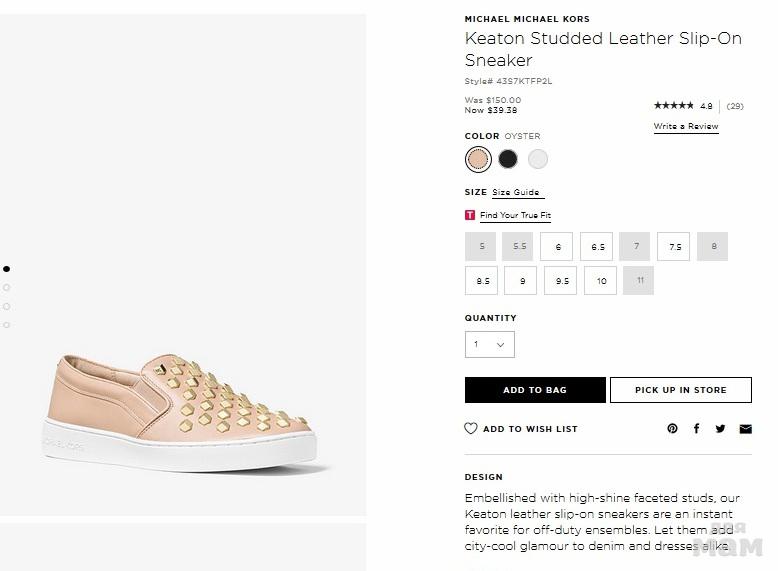Click Write a Review link
Screen dimensions: 778x571
pos(686,127)
